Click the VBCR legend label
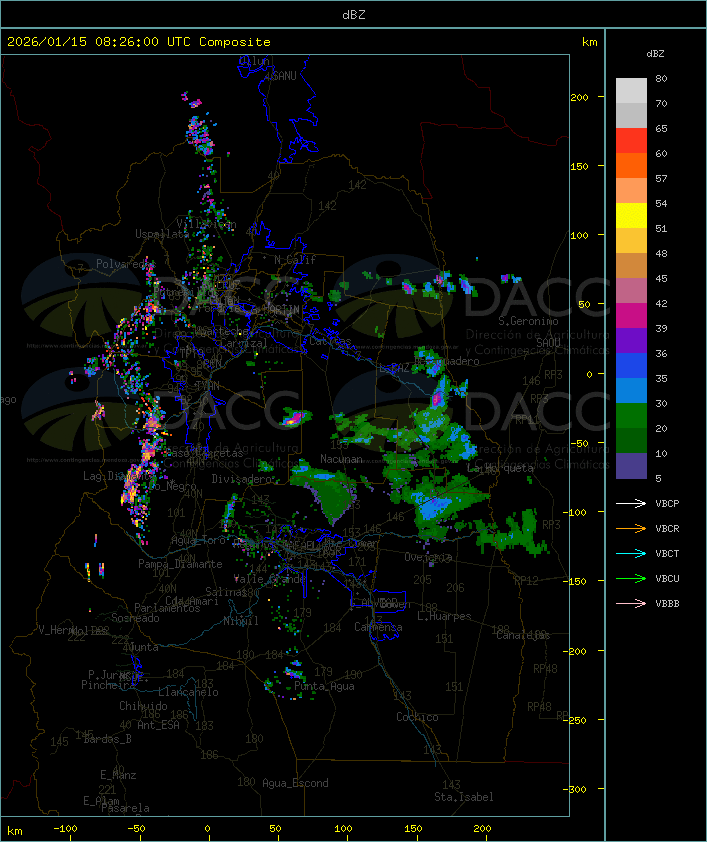 (x=667, y=528)
